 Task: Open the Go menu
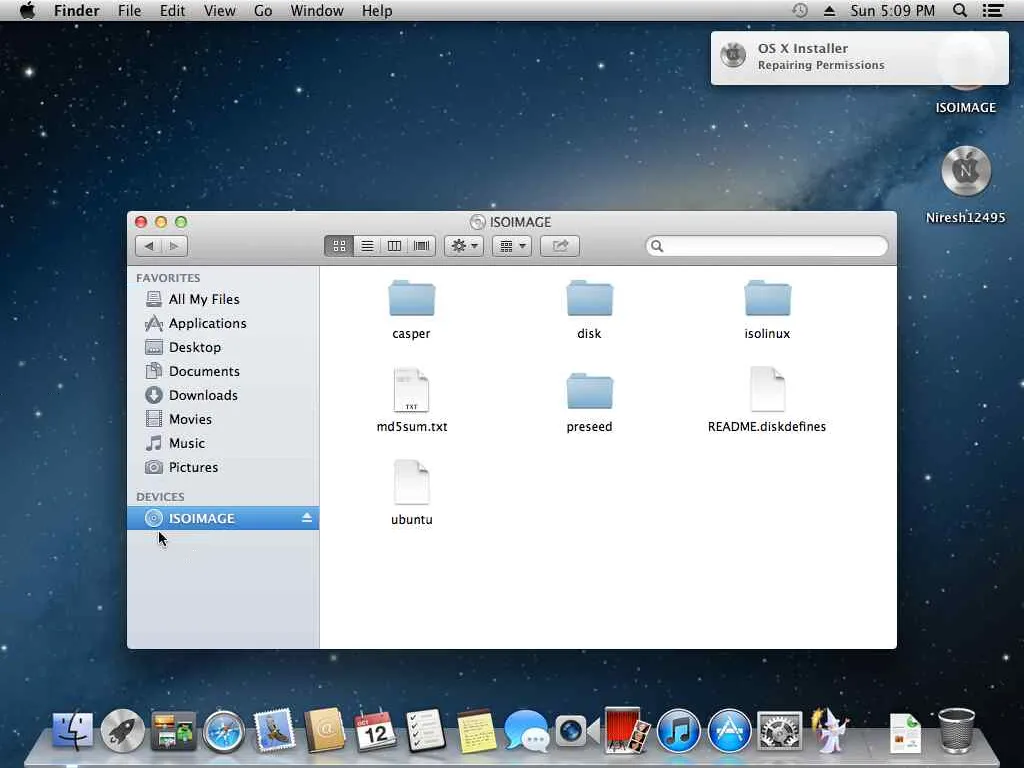tap(263, 11)
